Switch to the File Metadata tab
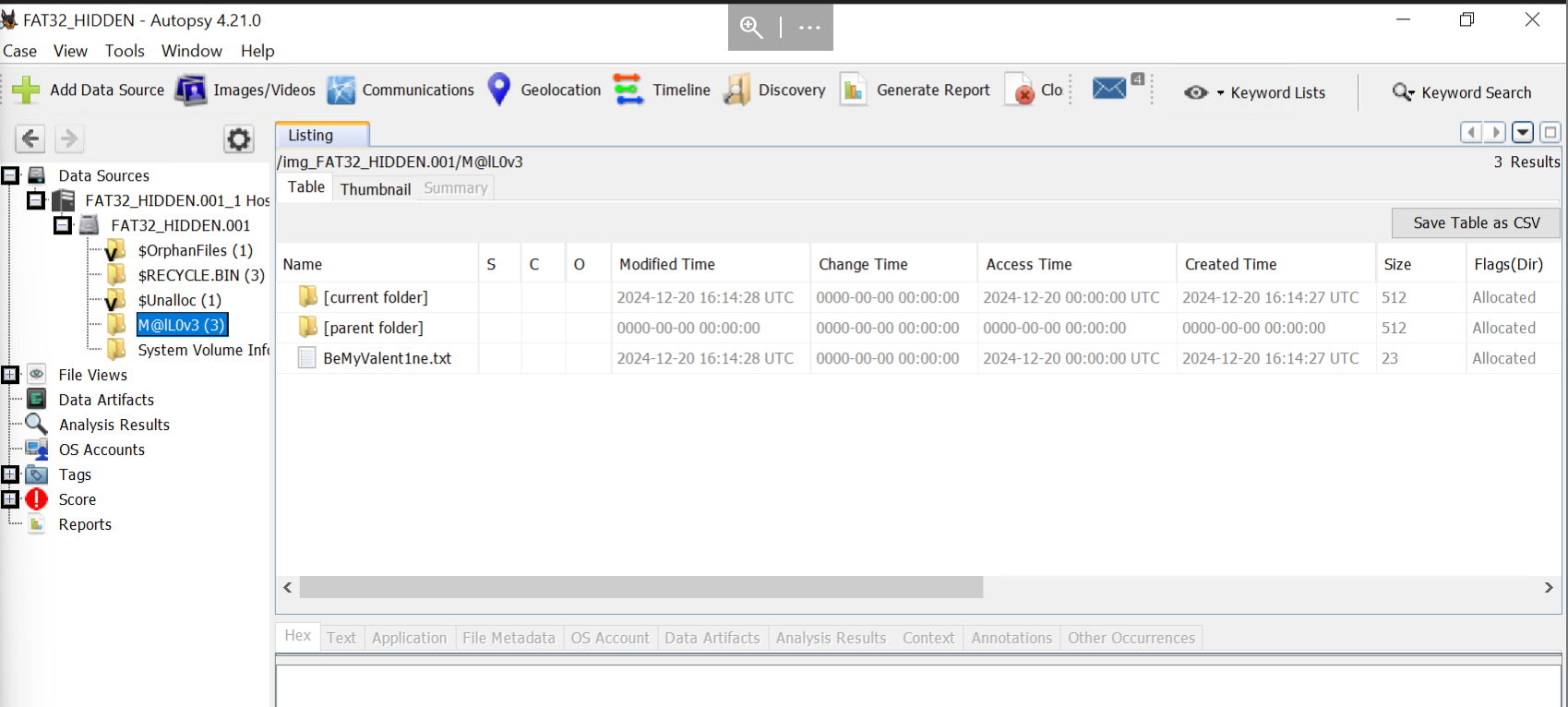 point(509,638)
